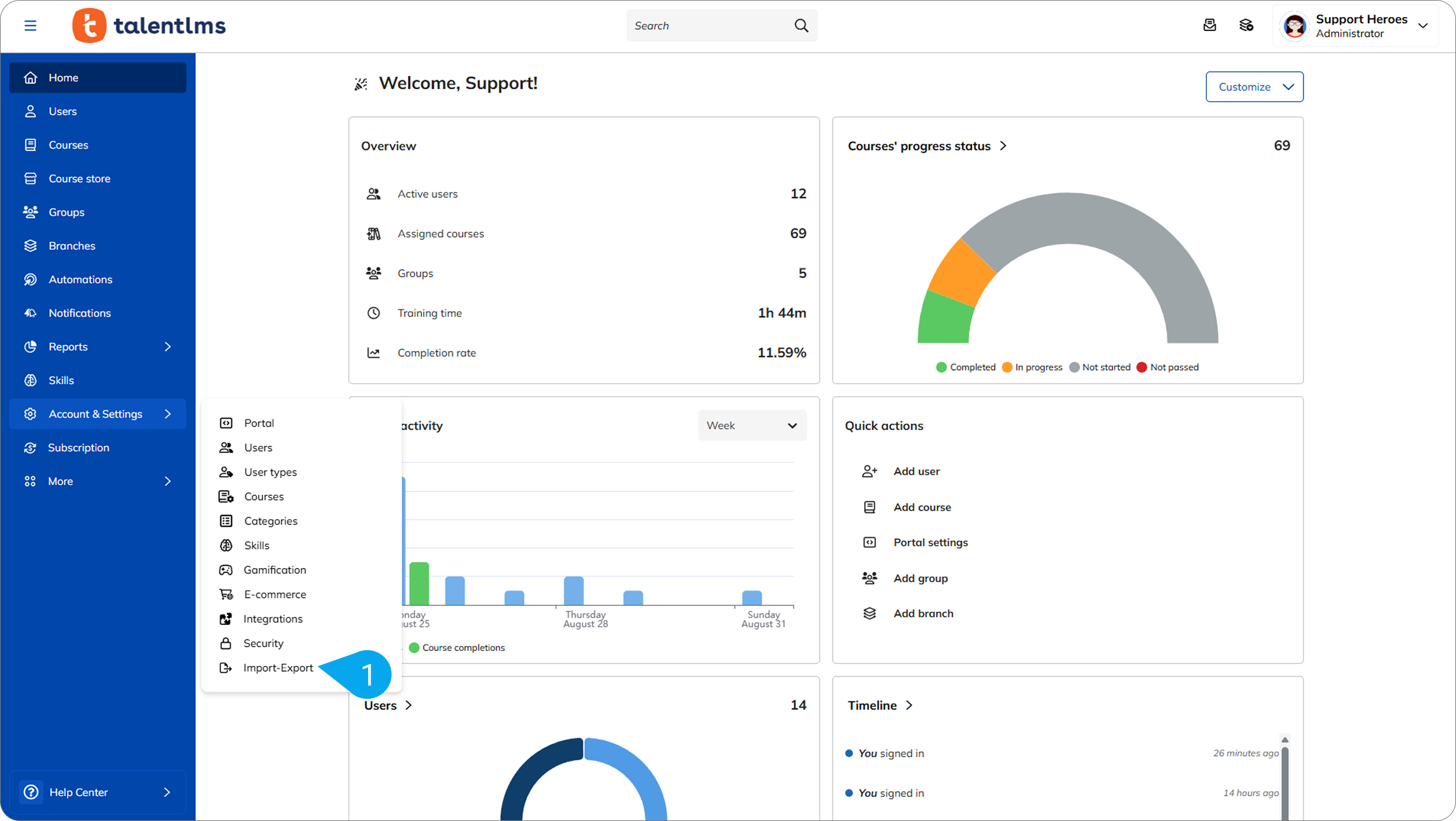Click the orange In progress chart segment
Screen dimensions: 1456x821
click(x=961, y=272)
